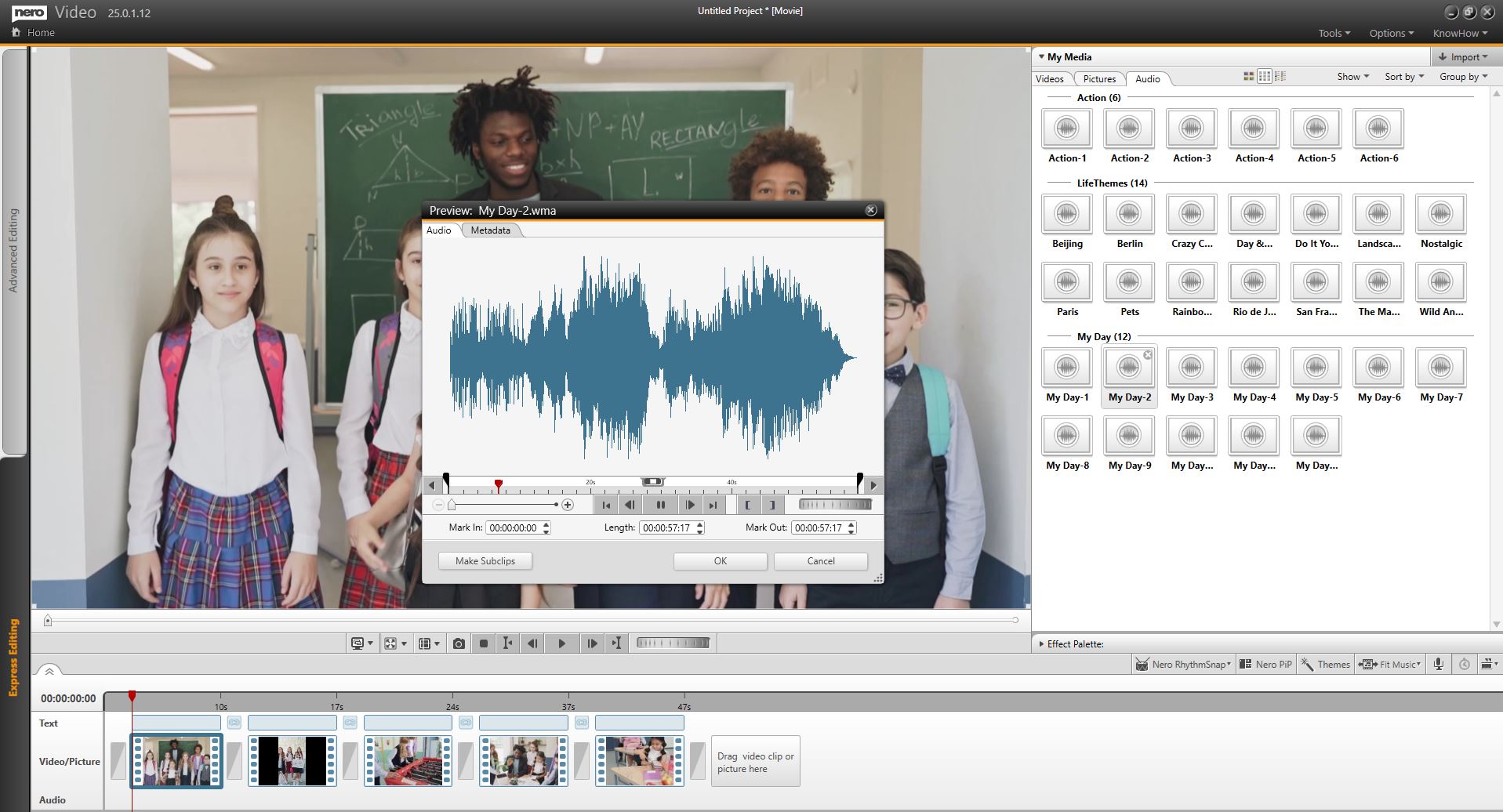Open the Themes magic wand tool
This screenshot has height=812, width=1503.
pyautogui.click(x=1326, y=664)
